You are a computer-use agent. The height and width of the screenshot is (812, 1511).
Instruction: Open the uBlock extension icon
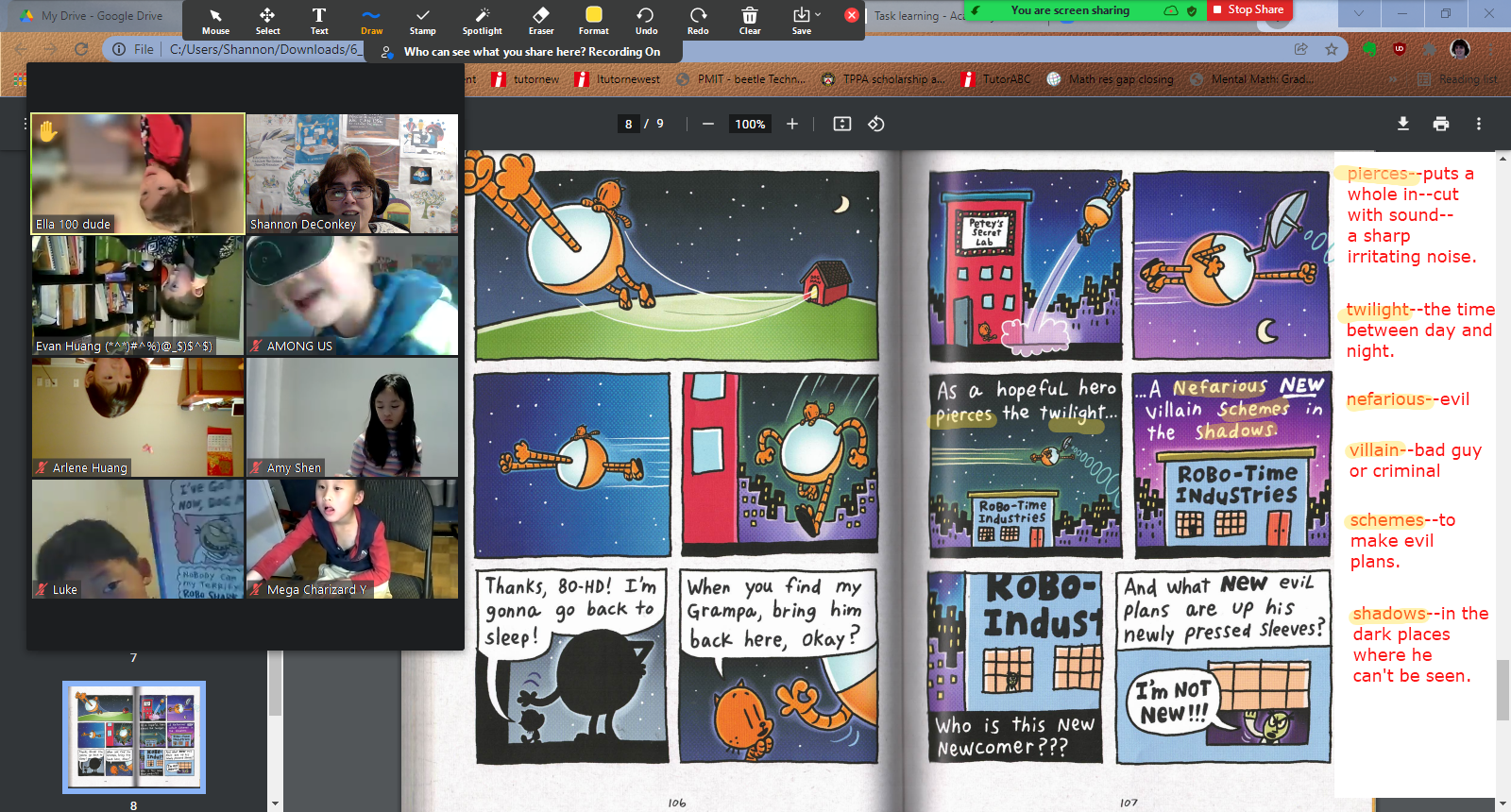(x=1400, y=49)
